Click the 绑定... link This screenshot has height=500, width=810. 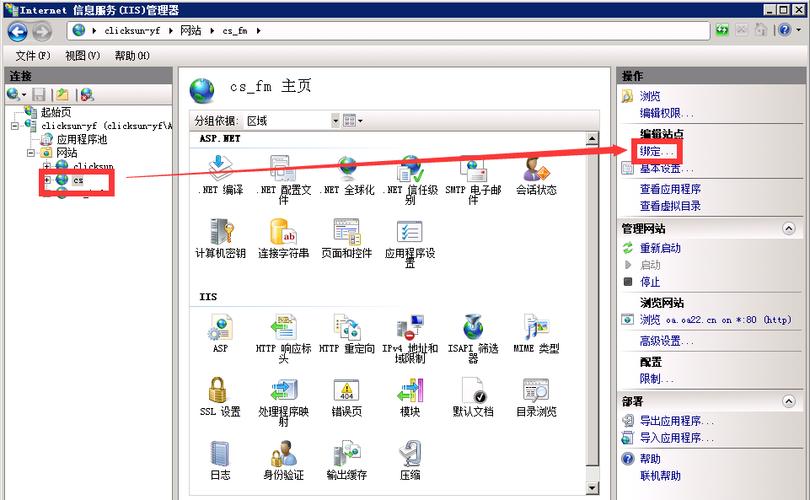pyautogui.click(x=658, y=151)
